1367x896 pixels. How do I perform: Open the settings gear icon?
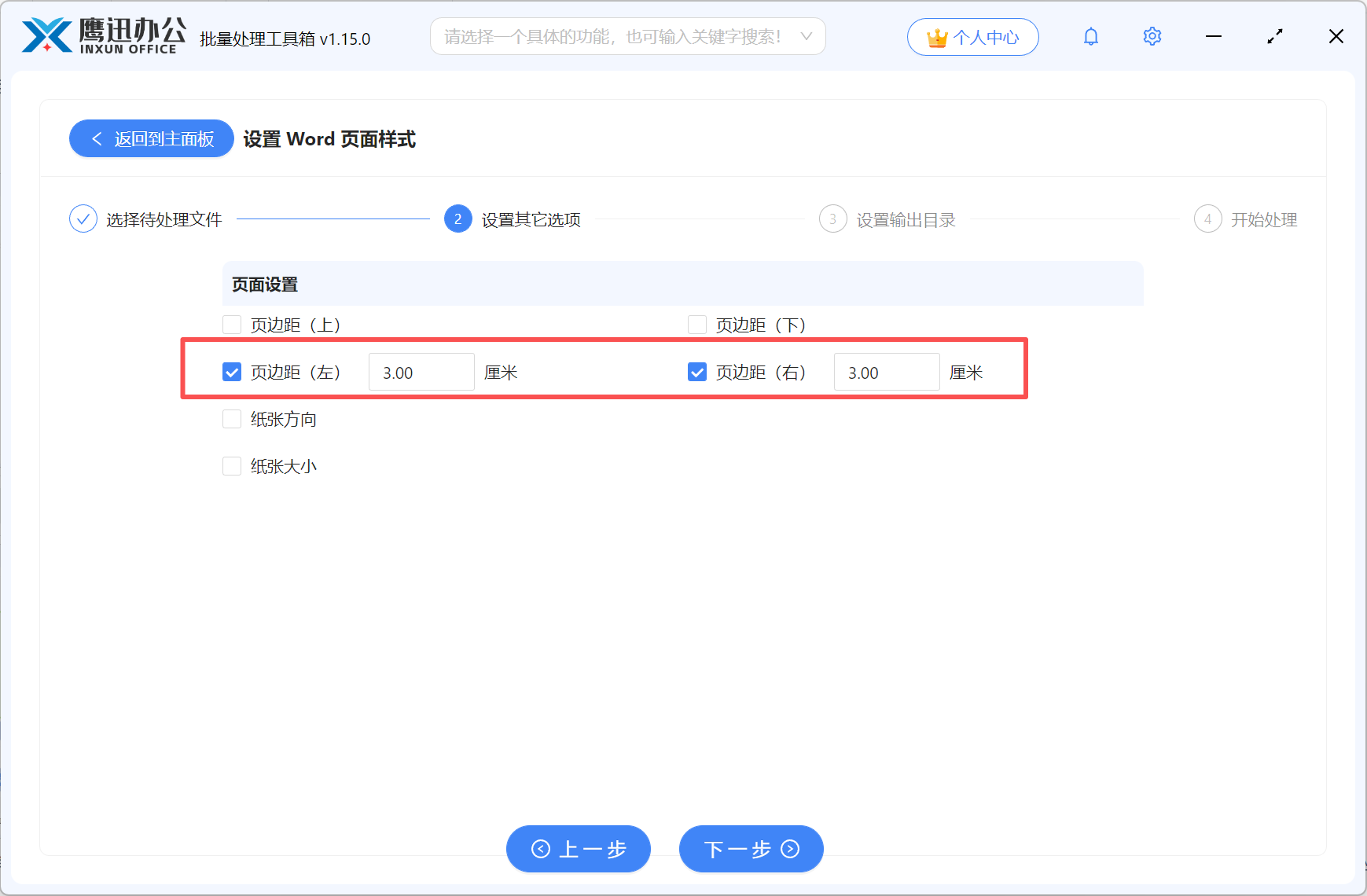[x=1152, y=36]
